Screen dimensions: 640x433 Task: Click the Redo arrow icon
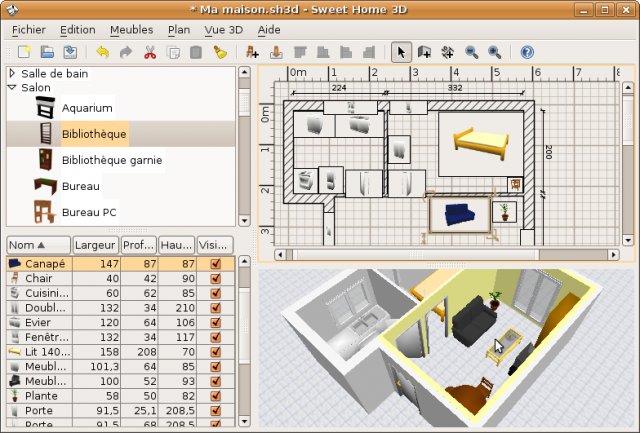(x=126, y=52)
